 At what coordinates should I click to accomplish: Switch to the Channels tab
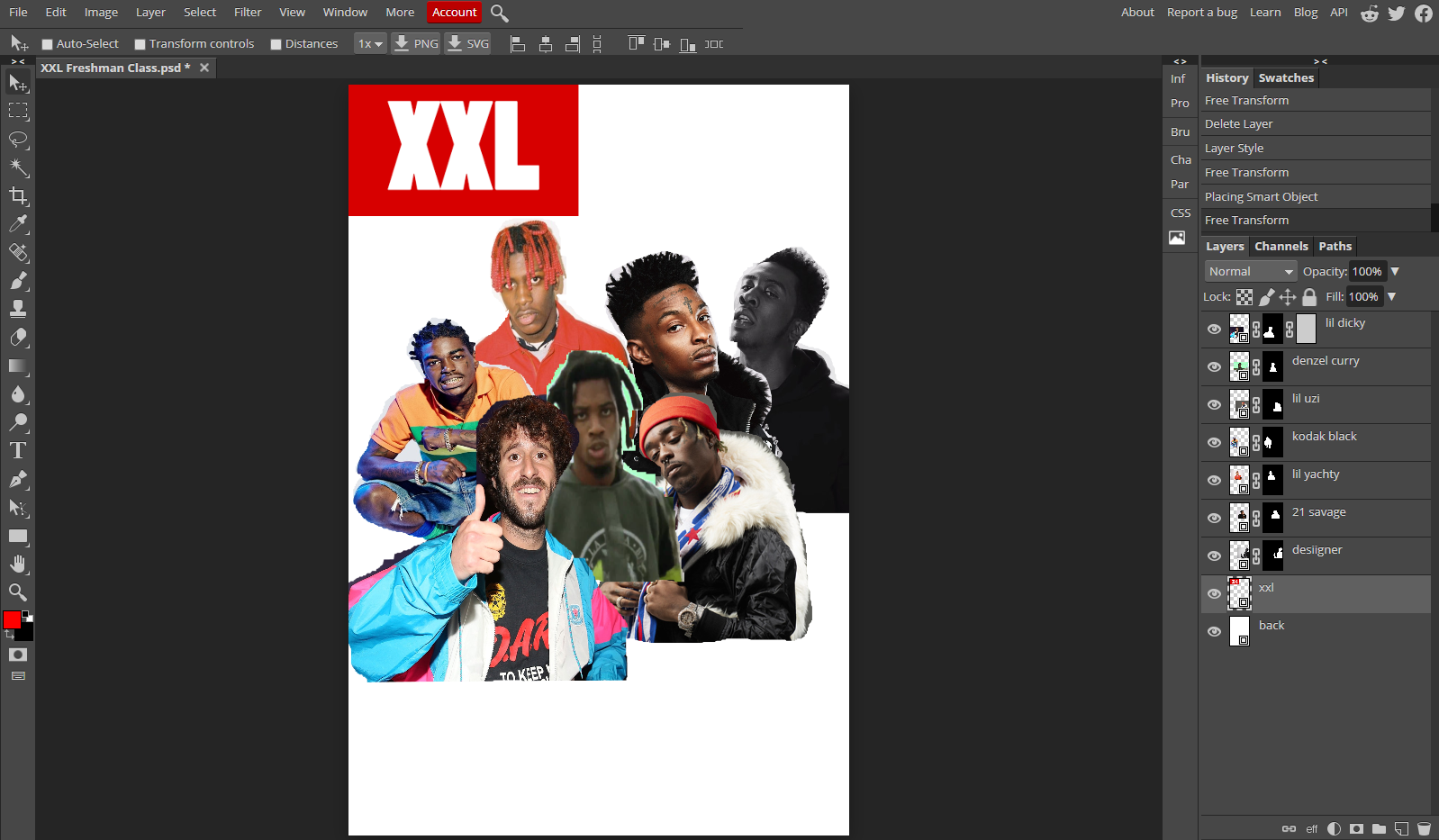tap(1281, 247)
